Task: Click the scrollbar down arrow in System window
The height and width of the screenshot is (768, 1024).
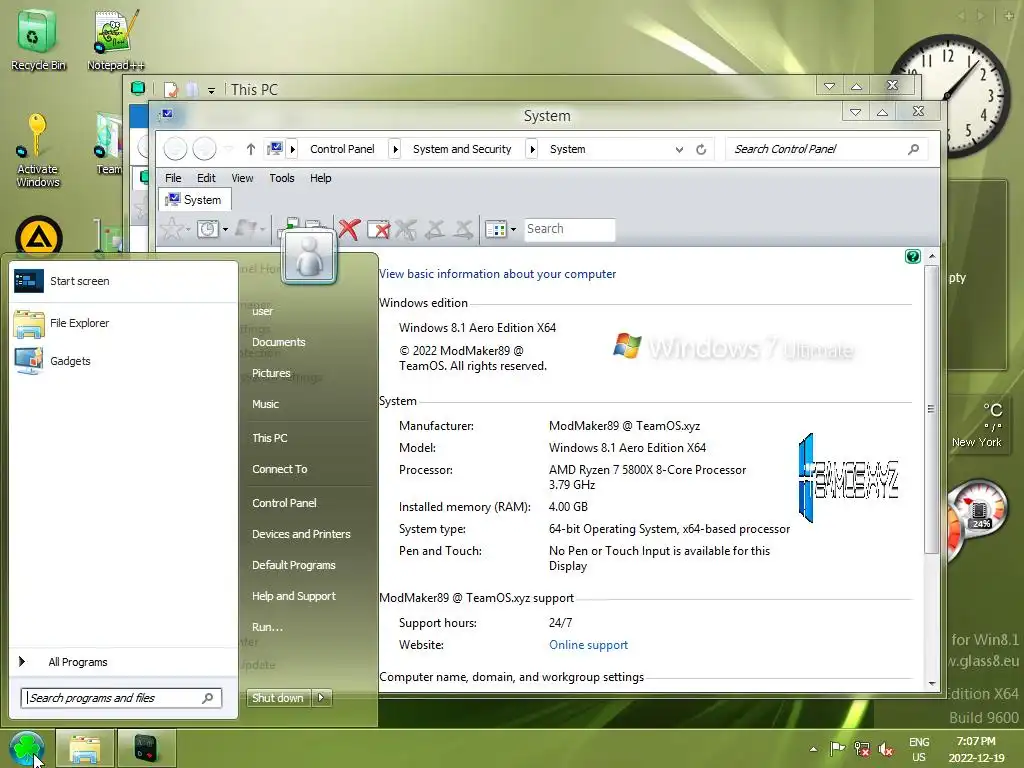Action: (x=932, y=684)
